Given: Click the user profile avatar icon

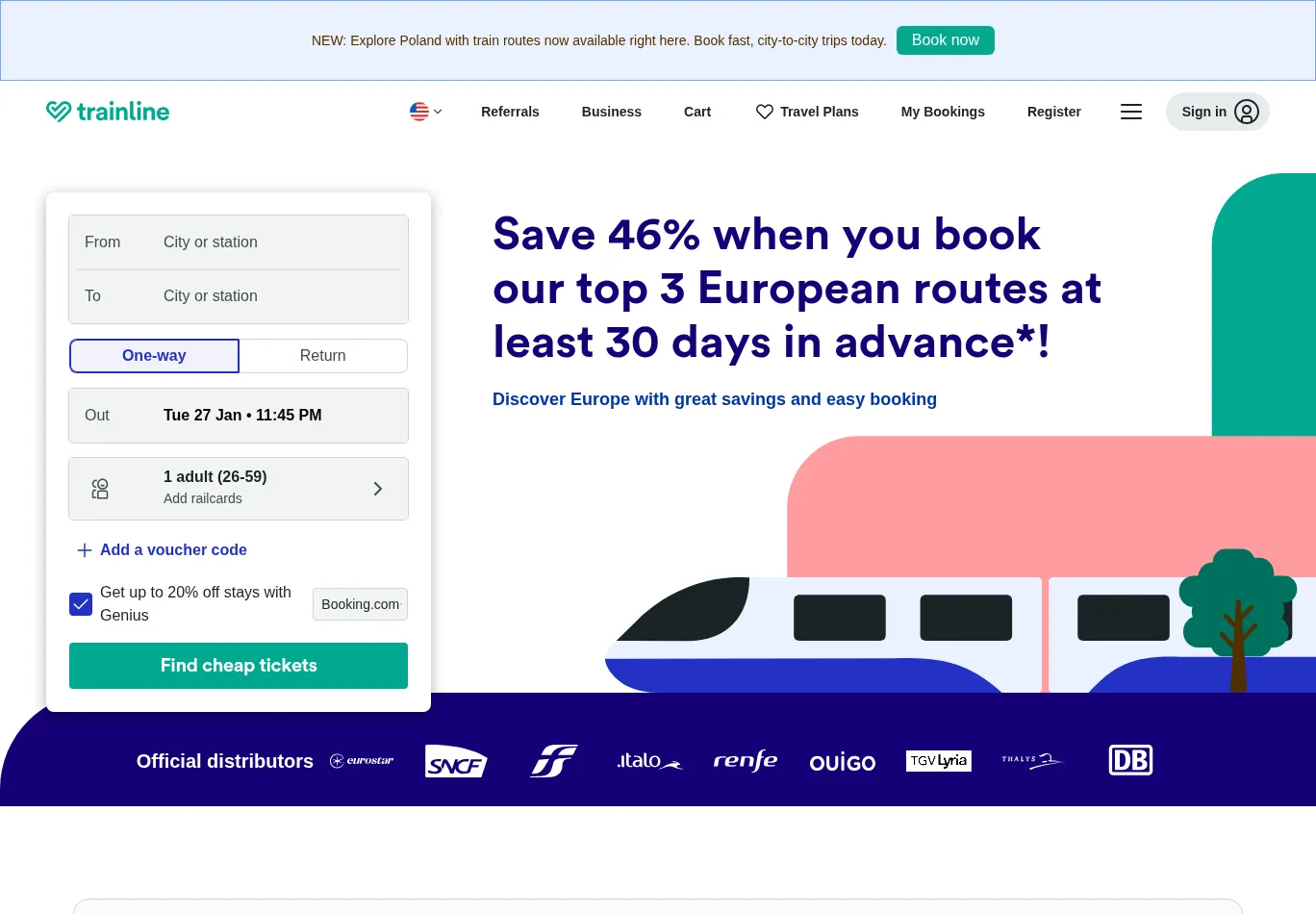Looking at the screenshot, I should point(1246,112).
